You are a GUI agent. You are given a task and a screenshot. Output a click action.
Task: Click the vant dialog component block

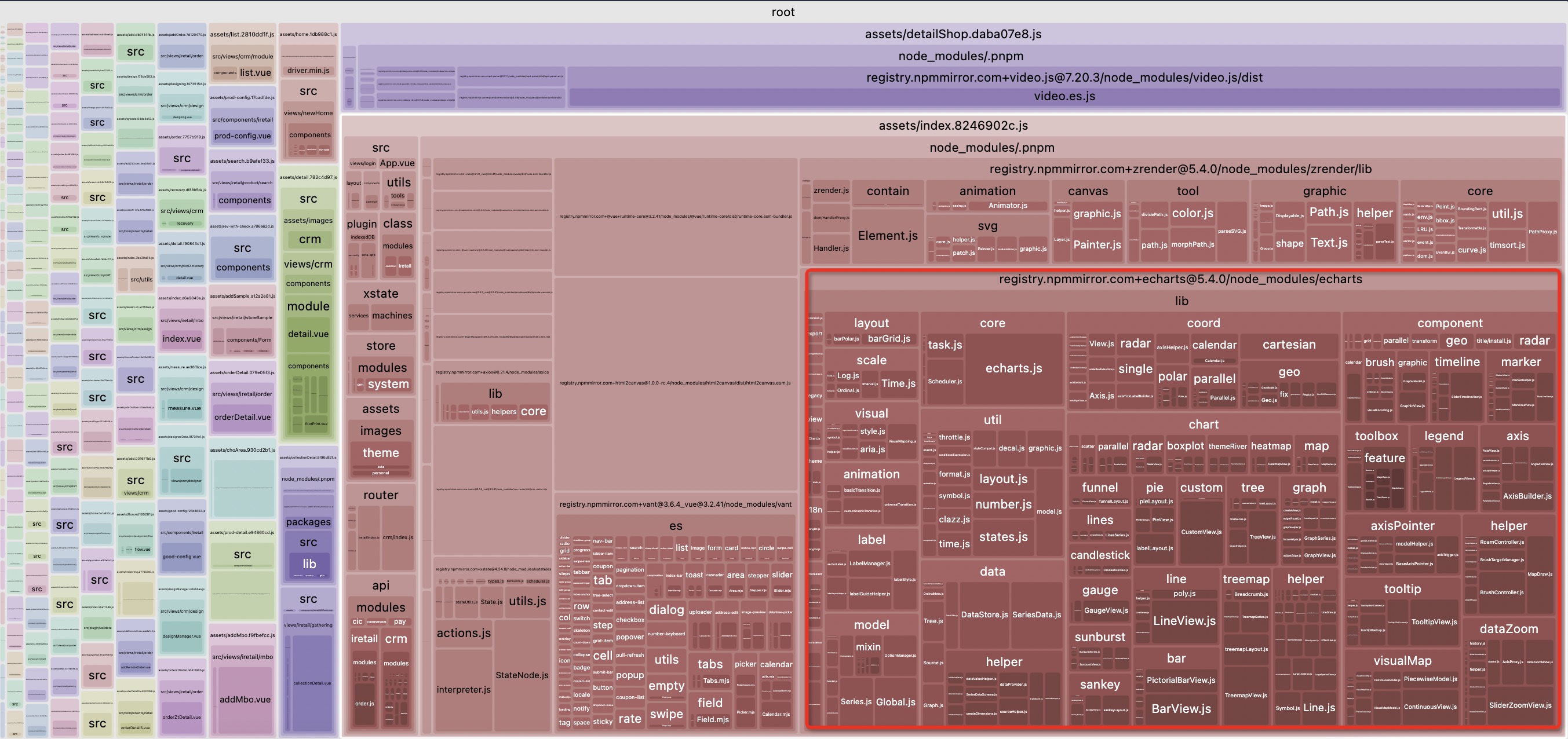pos(666,610)
